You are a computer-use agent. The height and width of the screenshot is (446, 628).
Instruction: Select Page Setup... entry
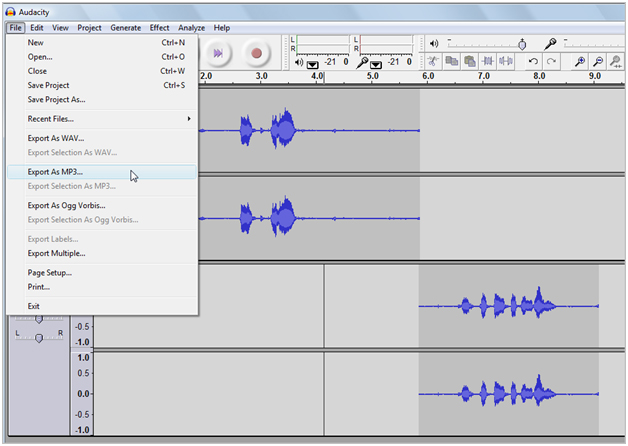click(x=102, y=273)
